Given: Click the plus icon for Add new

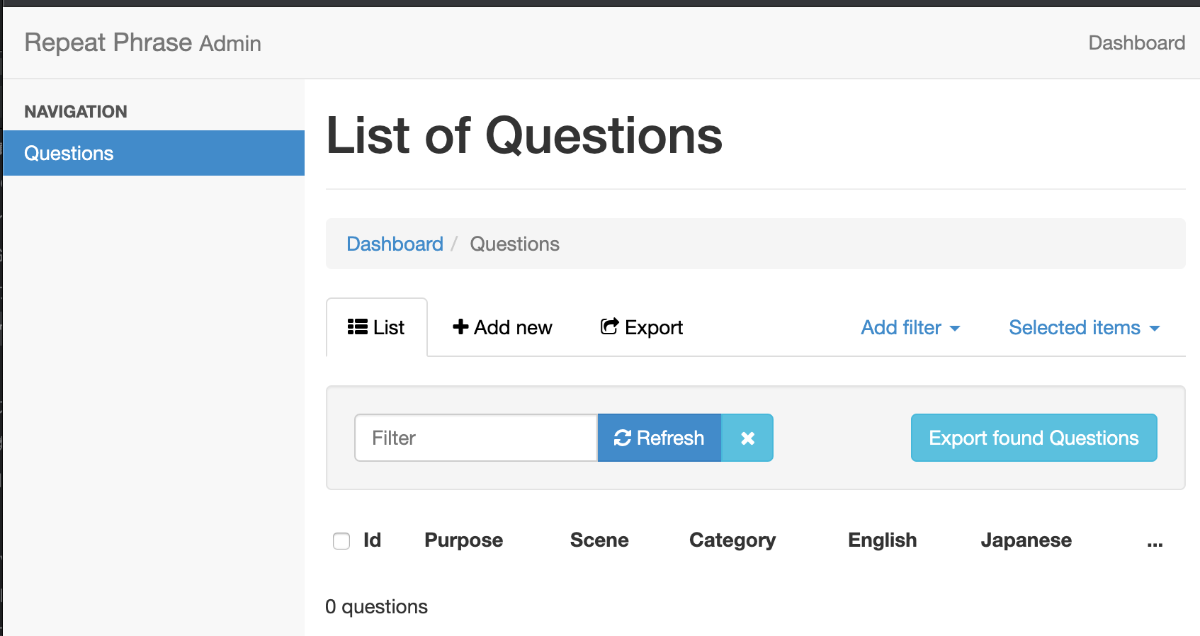Looking at the screenshot, I should click(x=460, y=327).
